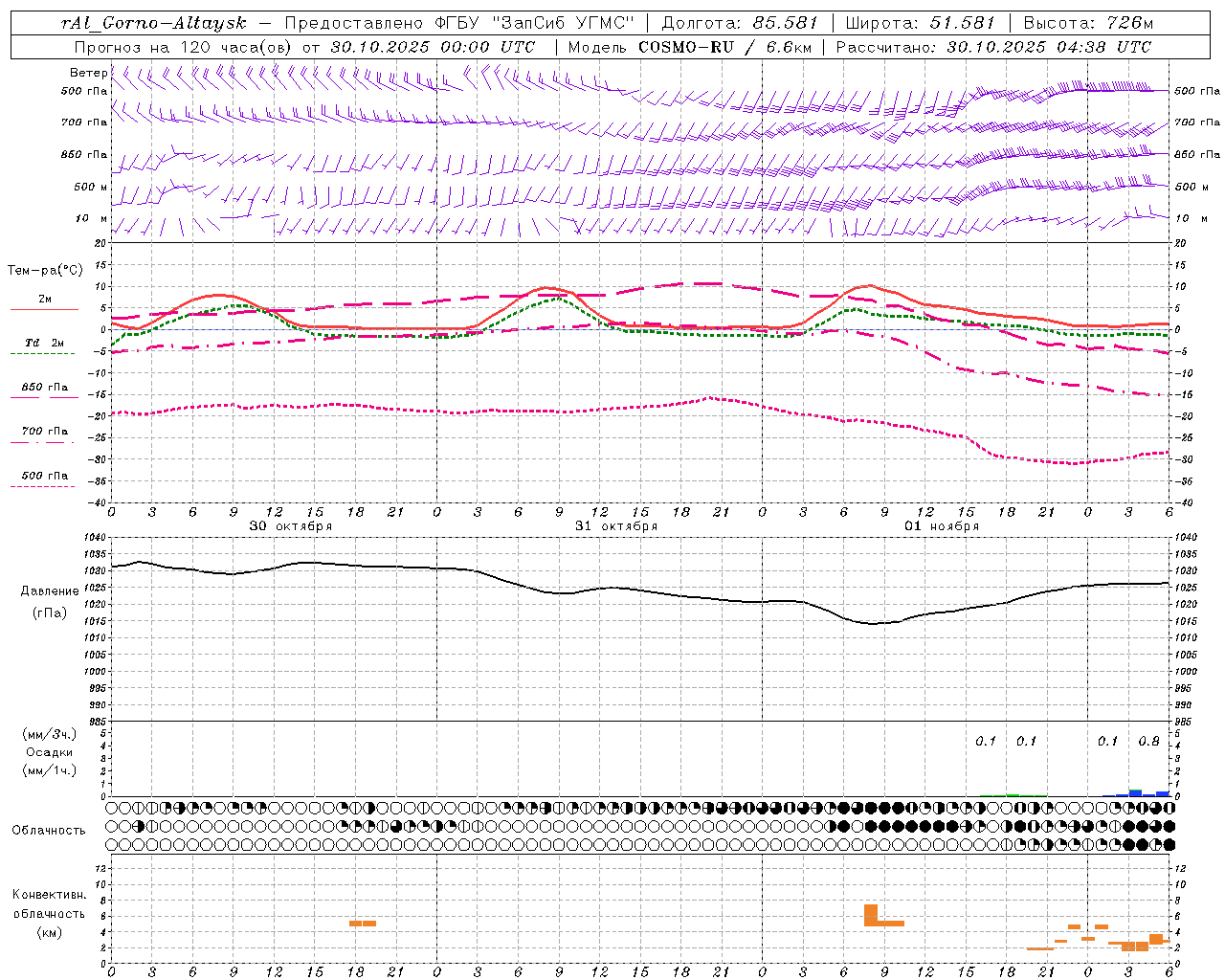The height and width of the screenshot is (980, 1225).
Task: Click the green precipitation bar
Action: pos(1013,794)
